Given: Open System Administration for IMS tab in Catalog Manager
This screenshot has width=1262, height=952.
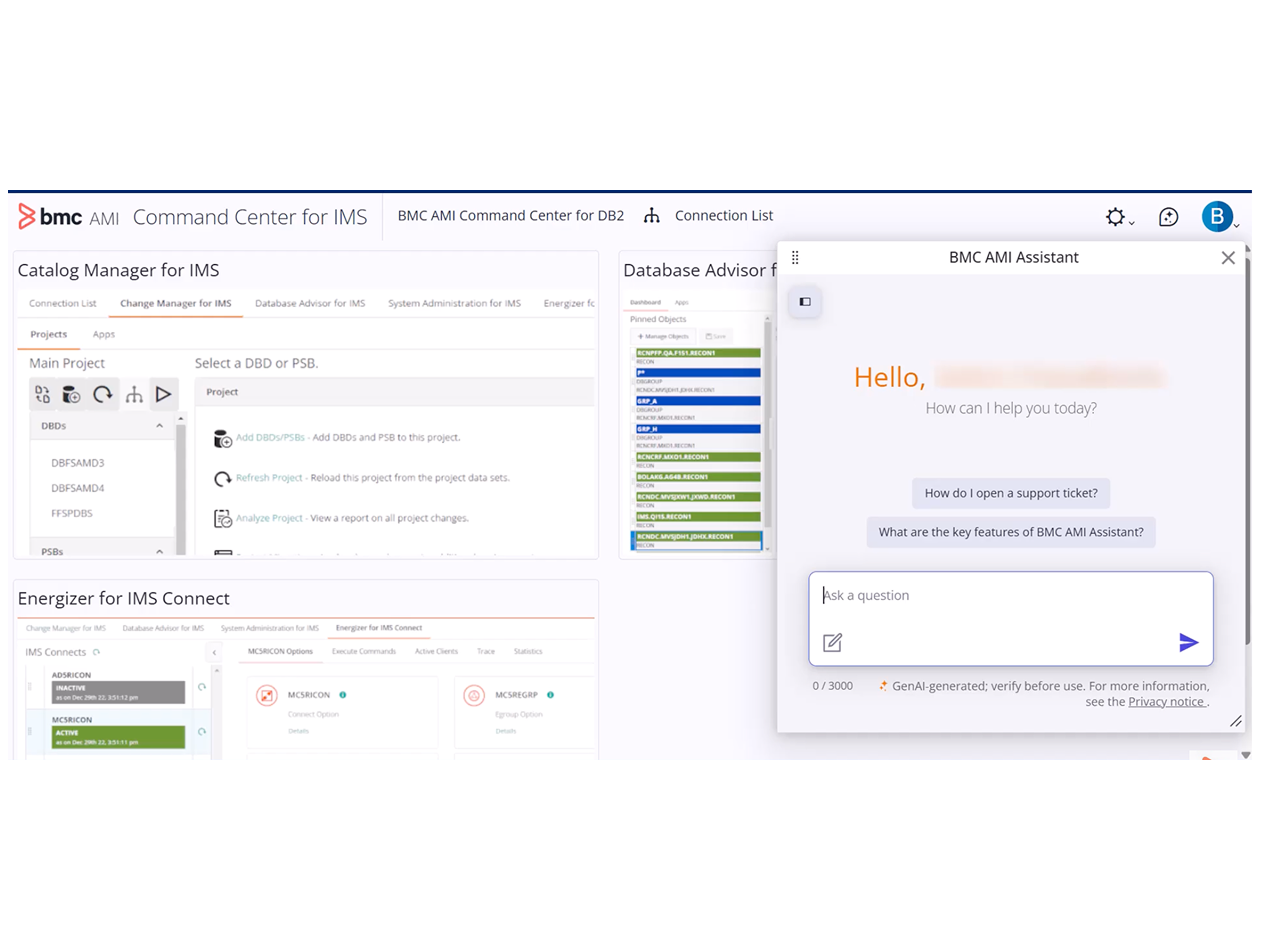Looking at the screenshot, I should (x=455, y=303).
